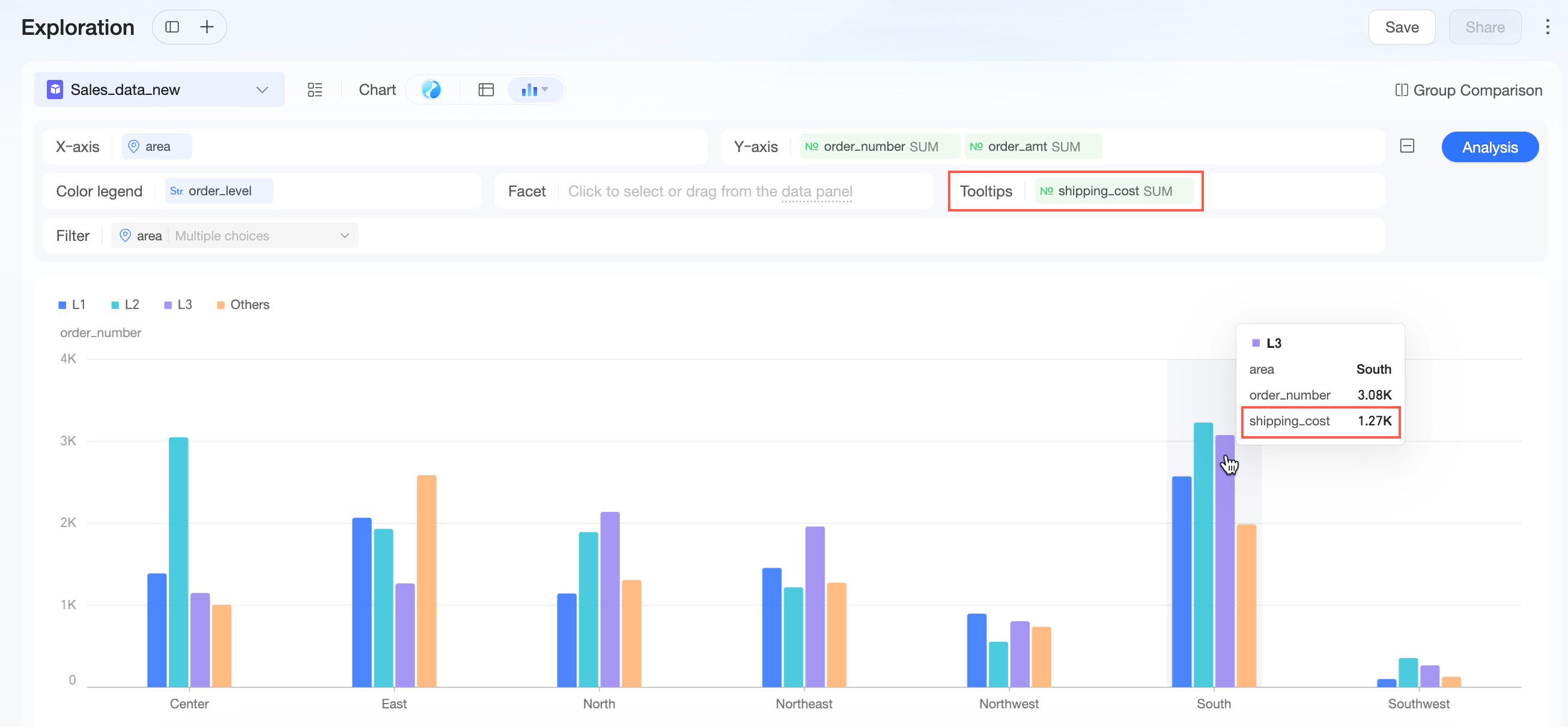This screenshot has height=727, width=1568.
Task: Open the area filter Multiple choices dropdown
Action: point(234,236)
